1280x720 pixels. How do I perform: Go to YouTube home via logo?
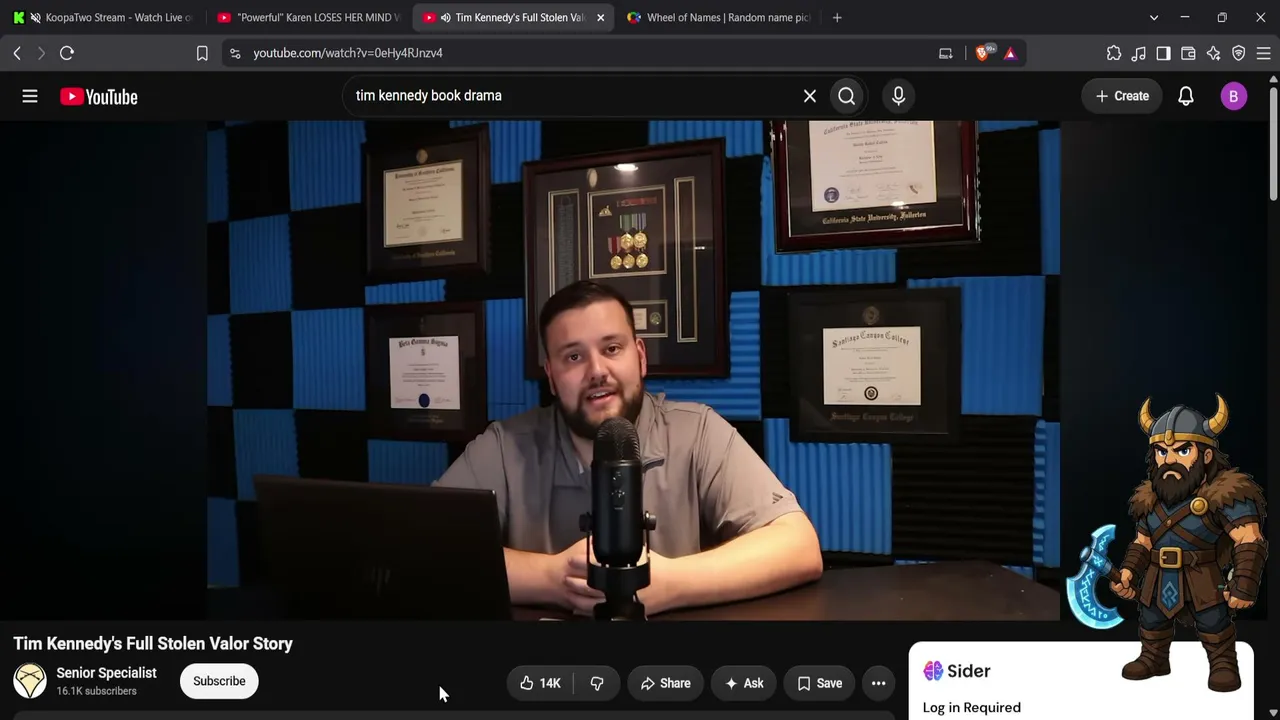point(99,97)
